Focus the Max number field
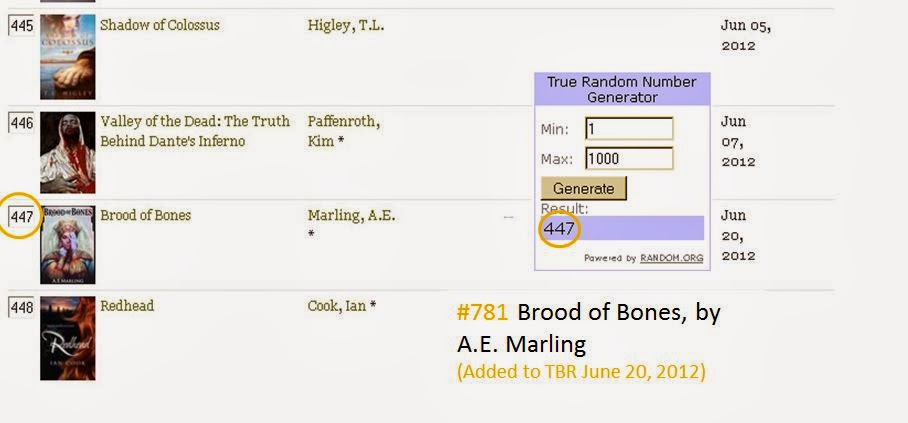The width and height of the screenshot is (908, 423). [629, 158]
